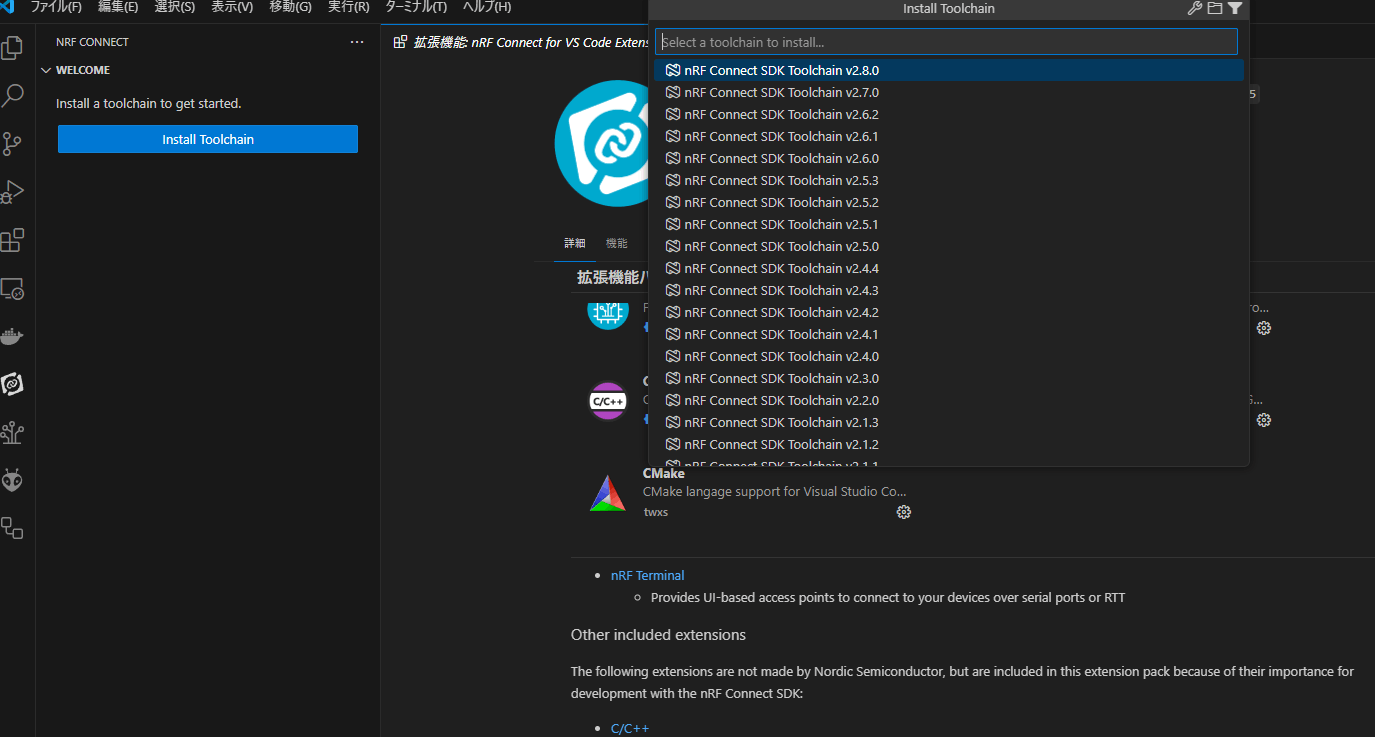Open the 表示(V) menu
1375x737 pixels.
(232, 7)
